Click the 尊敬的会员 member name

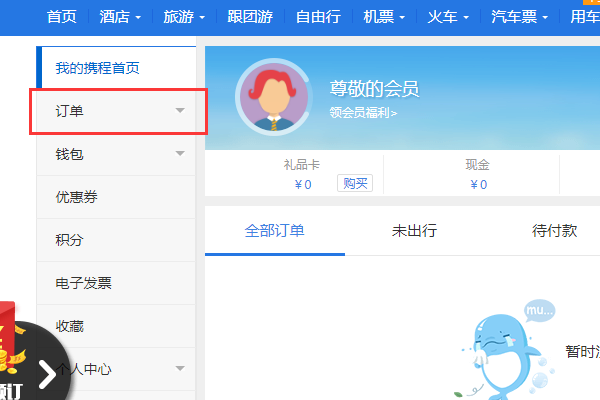coord(374,89)
